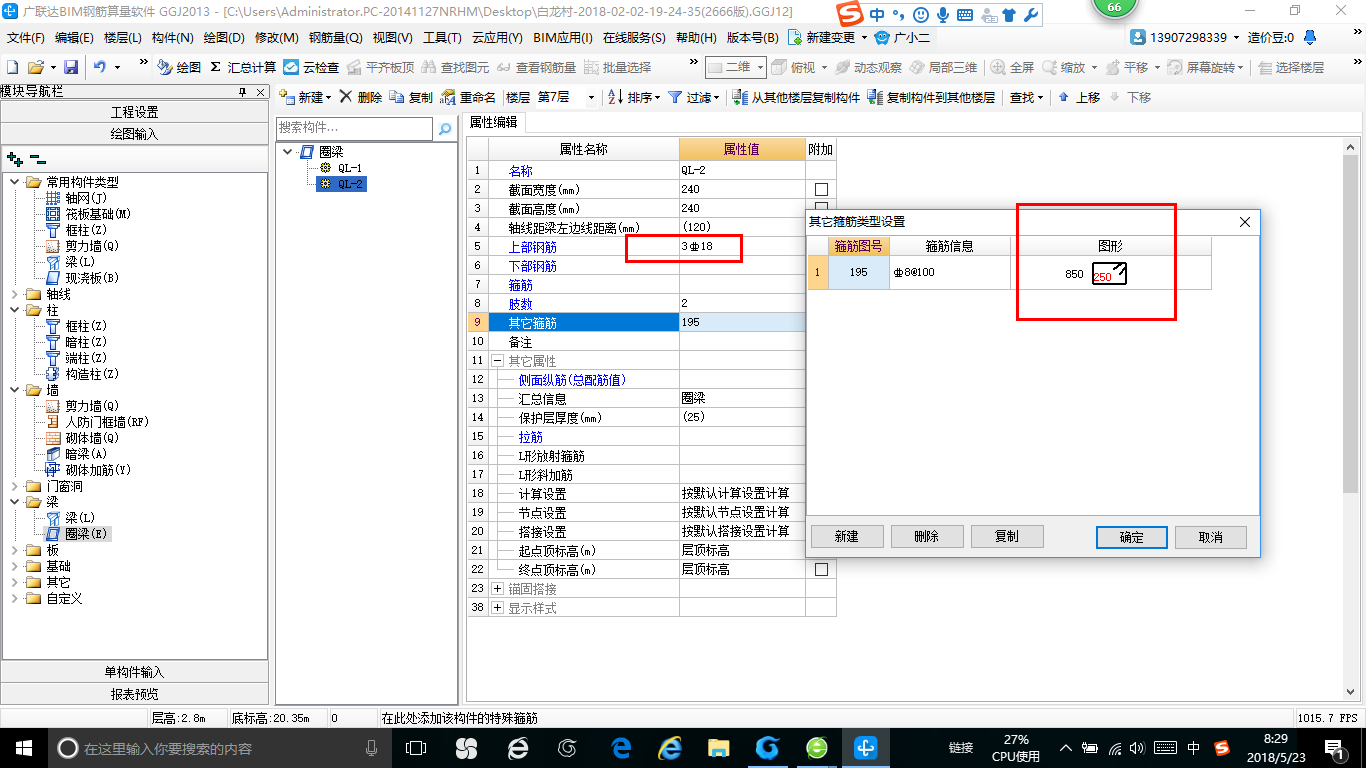Expand the 基础 folder in tree
Image resolution: width=1366 pixels, height=768 pixels.
[14, 566]
